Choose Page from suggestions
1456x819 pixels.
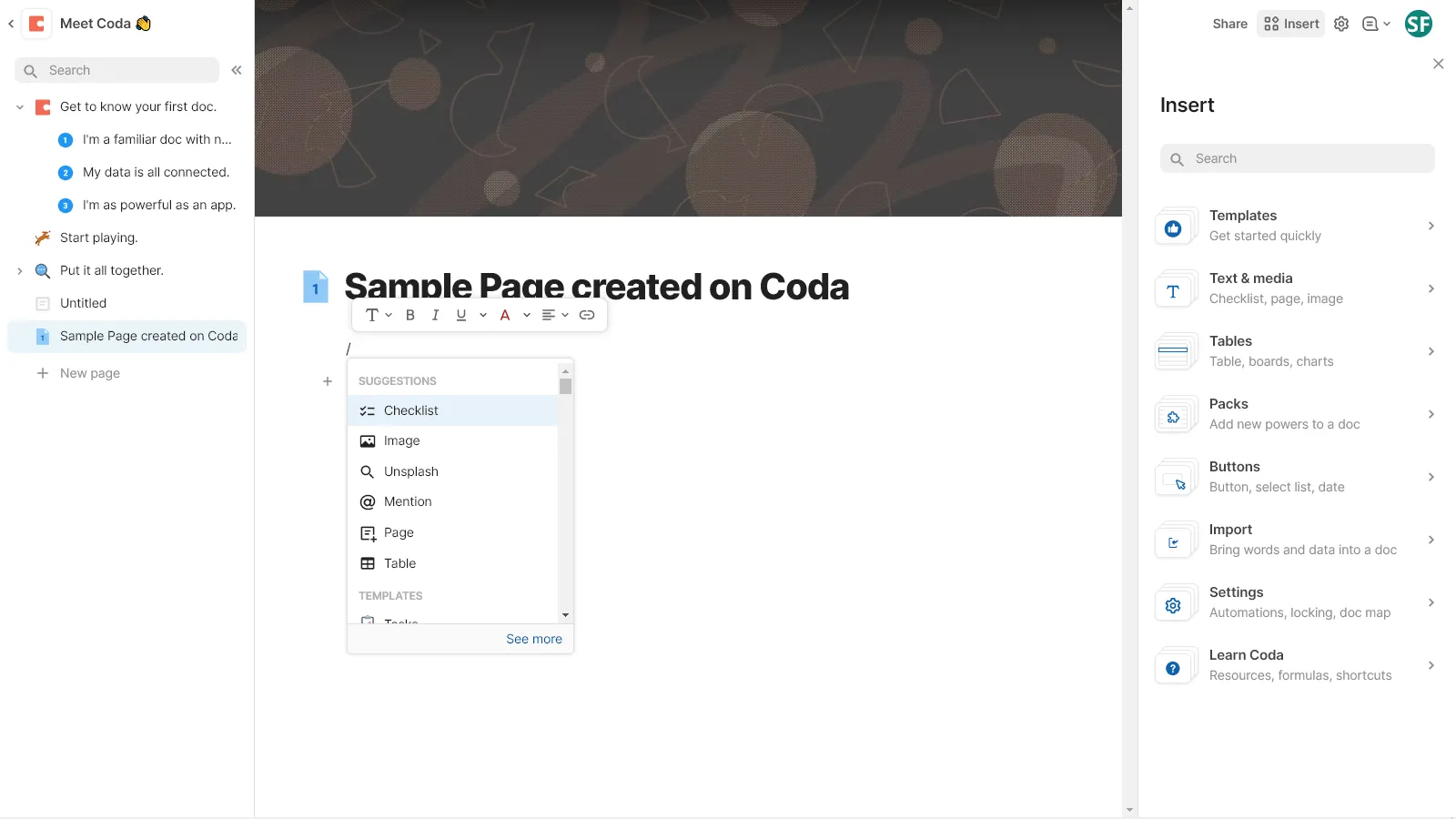click(x=452, y=532)
